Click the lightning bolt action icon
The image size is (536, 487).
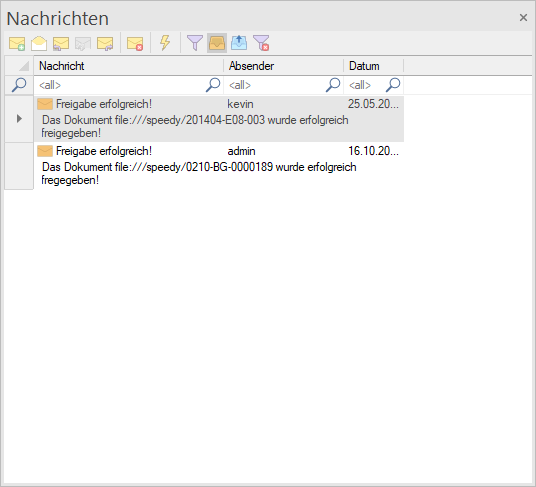click(165, 43)
